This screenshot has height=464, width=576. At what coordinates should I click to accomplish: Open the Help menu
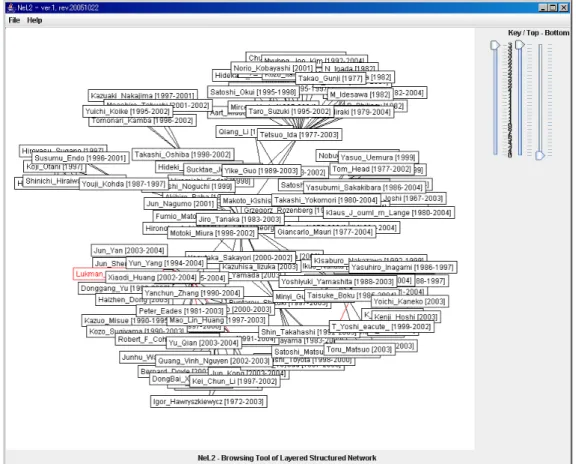point(35,20)
